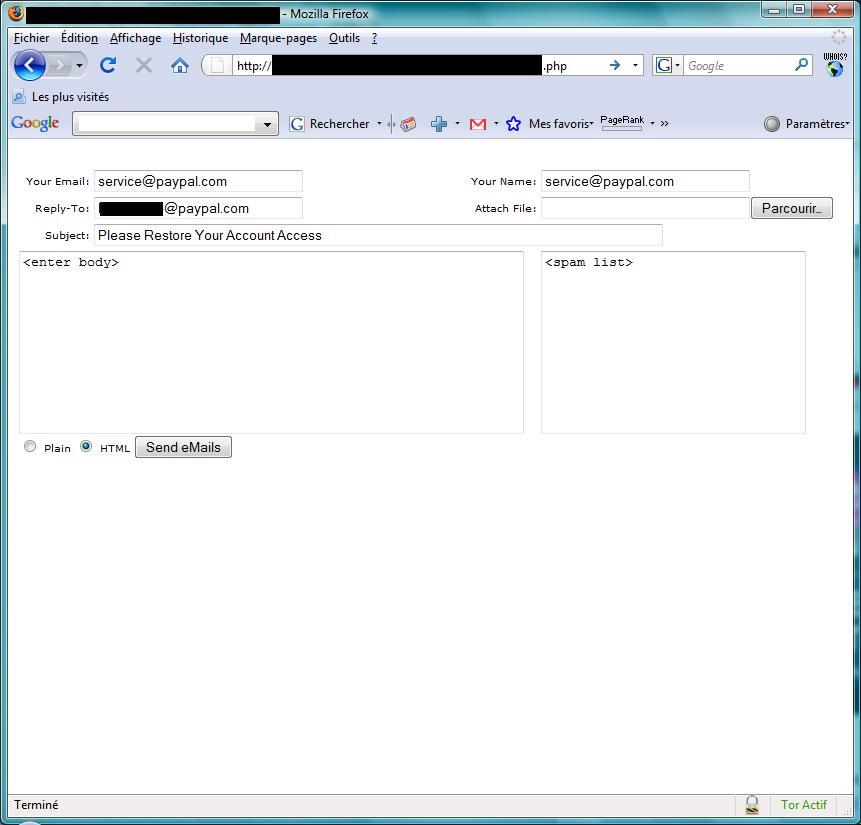Open the Marque-pages menu
The width and height of the screenshot is (861, 825).
[278, 38]
